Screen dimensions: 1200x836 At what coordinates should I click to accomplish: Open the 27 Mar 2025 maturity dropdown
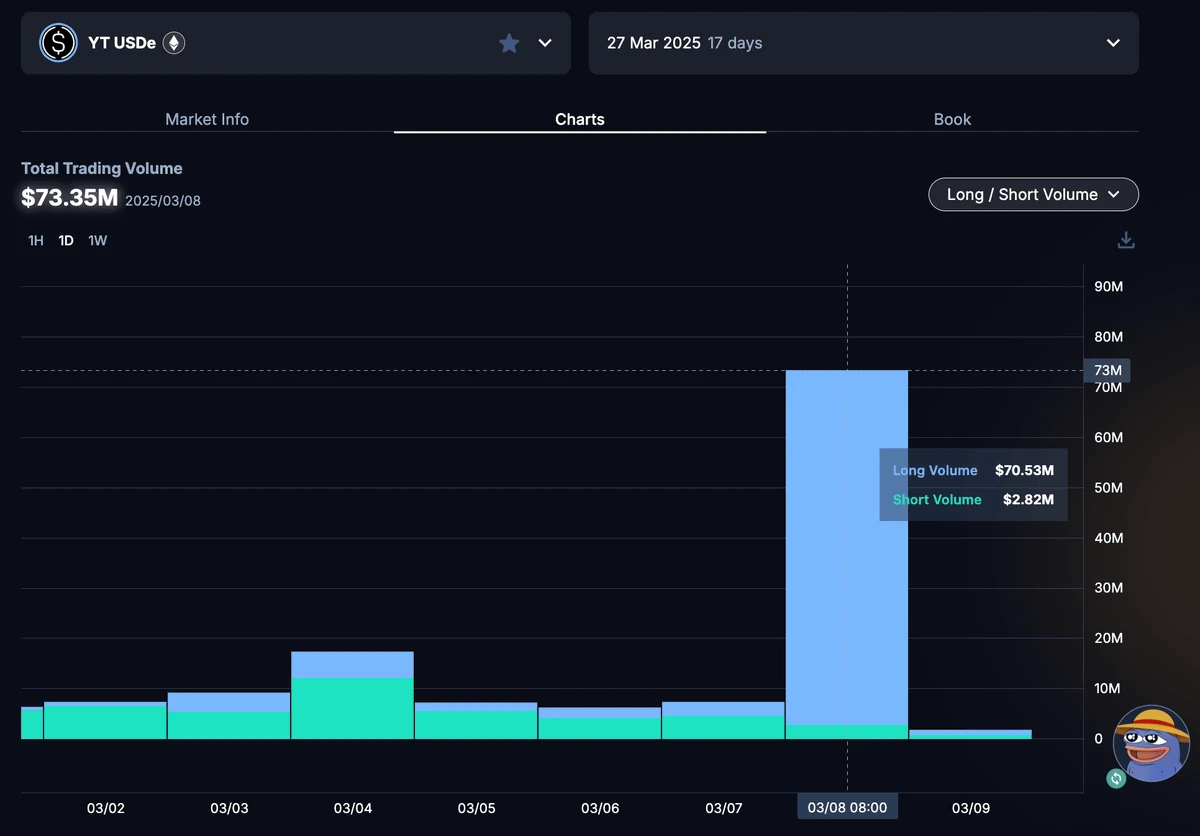click(1113, 43)
